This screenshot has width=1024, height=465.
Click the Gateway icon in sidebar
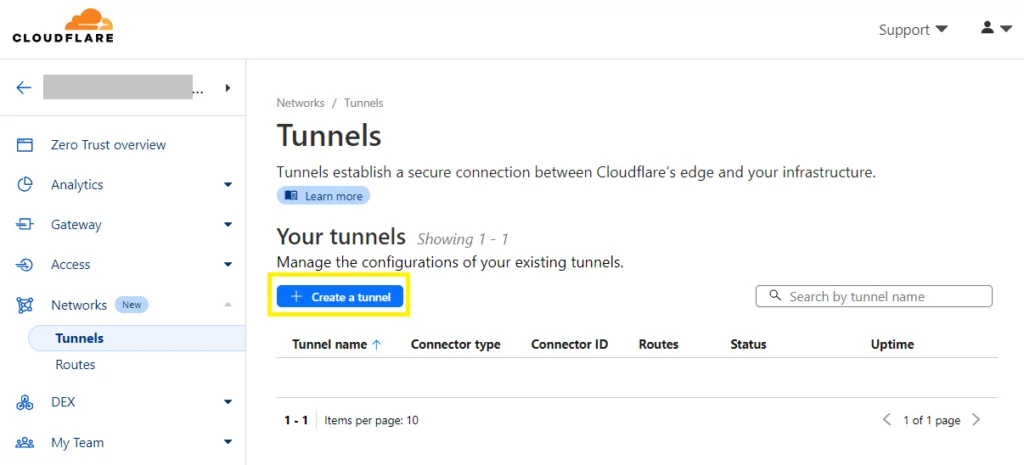(25, 225)
